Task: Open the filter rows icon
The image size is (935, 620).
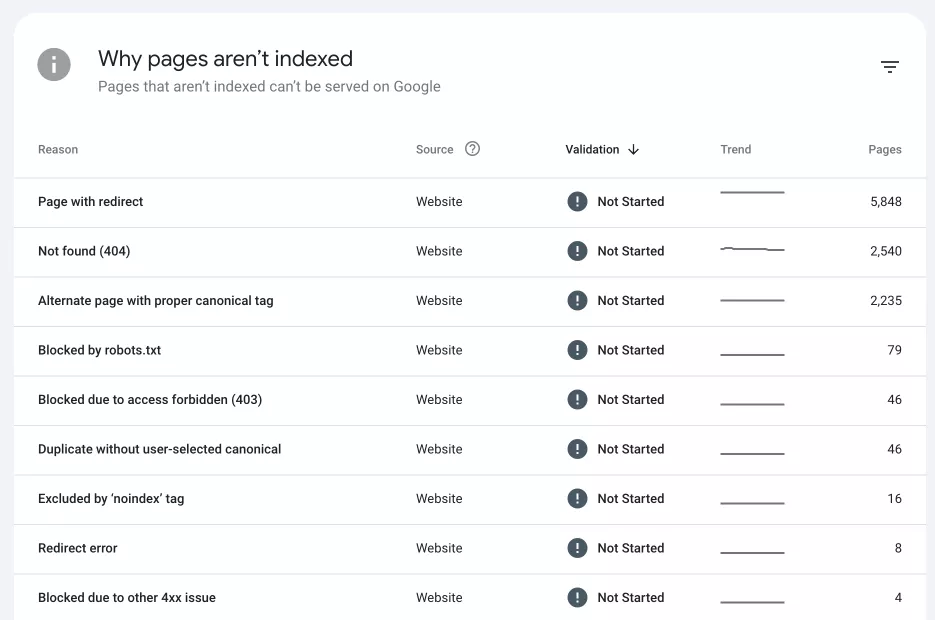Action: [890, 67]
